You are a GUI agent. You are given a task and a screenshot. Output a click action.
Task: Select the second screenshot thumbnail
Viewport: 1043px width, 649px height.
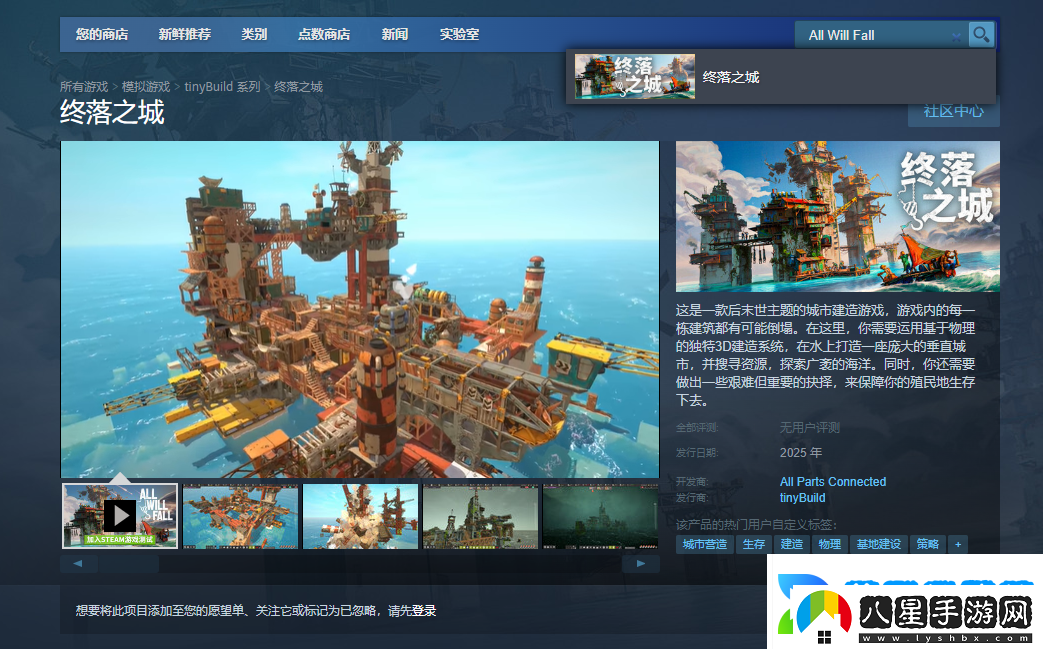240,516
